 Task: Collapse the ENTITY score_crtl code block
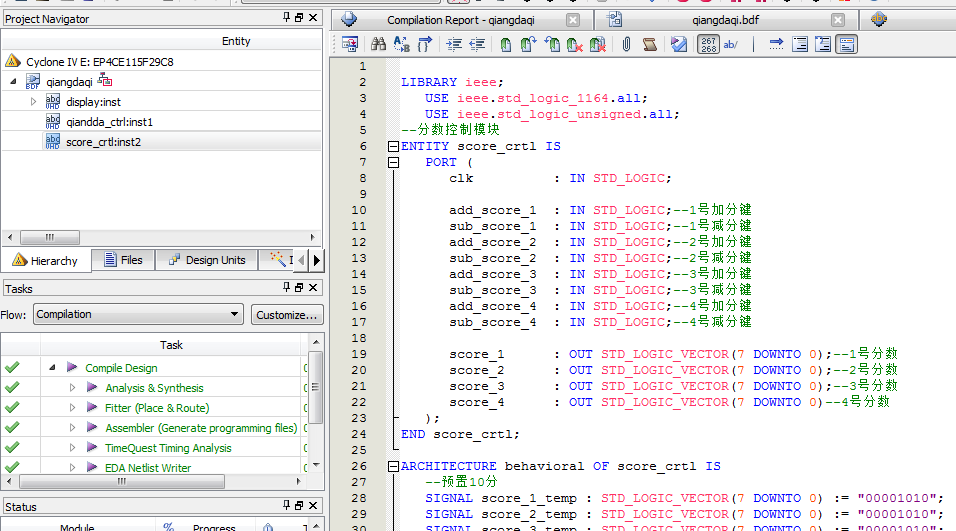[x=393, y=146]
